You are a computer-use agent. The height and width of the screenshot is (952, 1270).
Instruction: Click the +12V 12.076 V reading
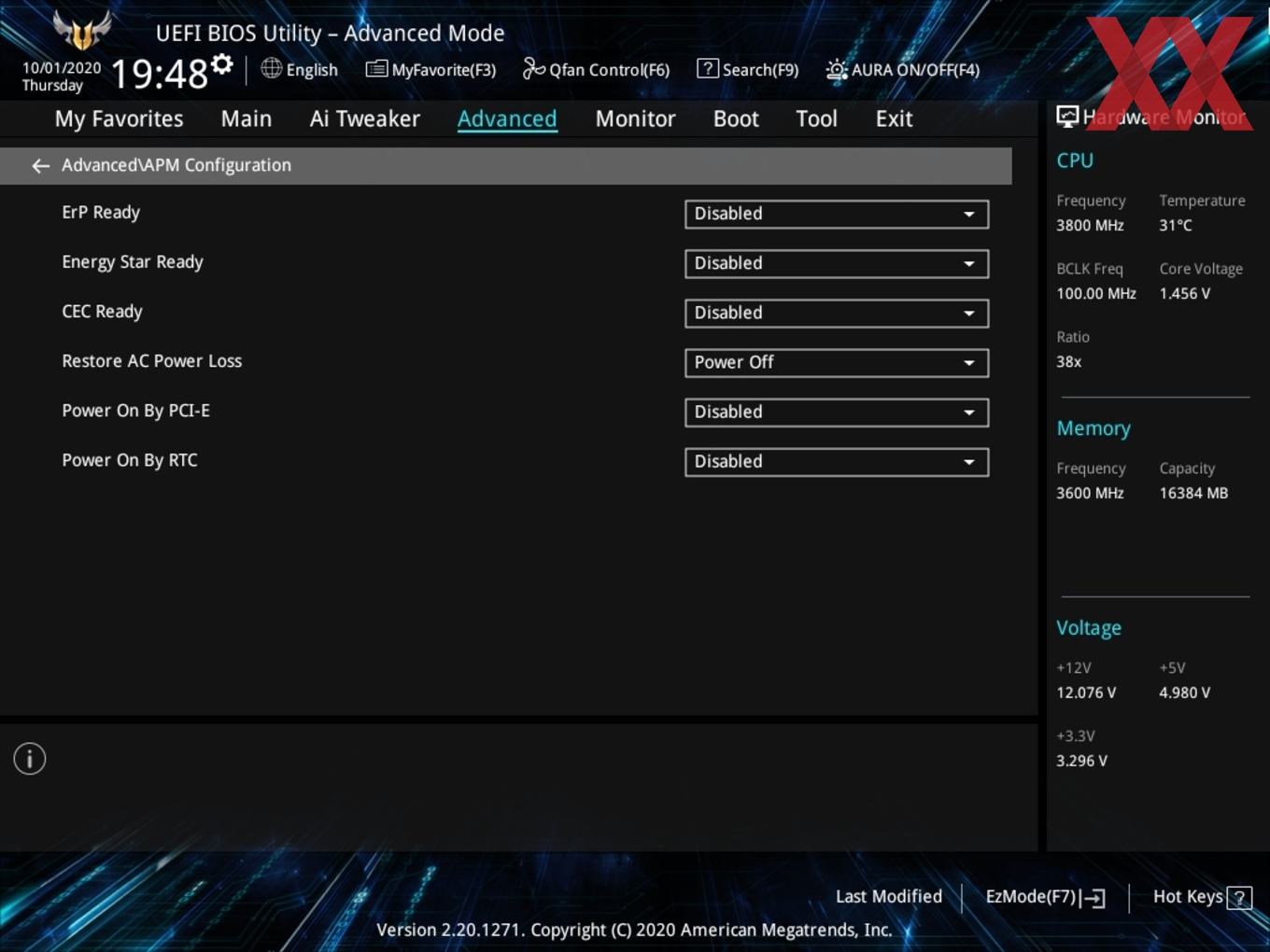point(1086,693)
